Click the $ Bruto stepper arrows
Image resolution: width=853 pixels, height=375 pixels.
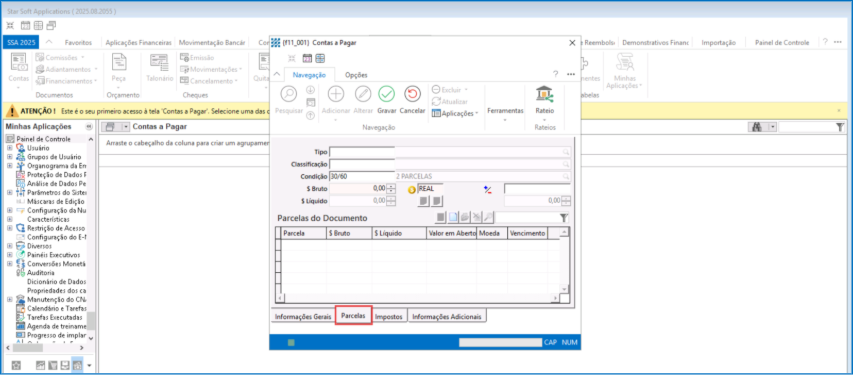[391, 188]
